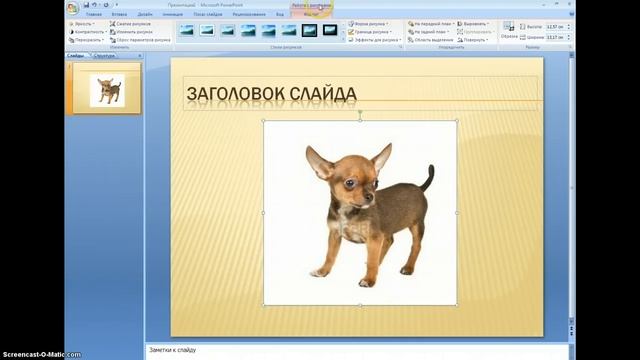
Task: Open the Контрастность contrast dropdown
Action: click(88, 32)
